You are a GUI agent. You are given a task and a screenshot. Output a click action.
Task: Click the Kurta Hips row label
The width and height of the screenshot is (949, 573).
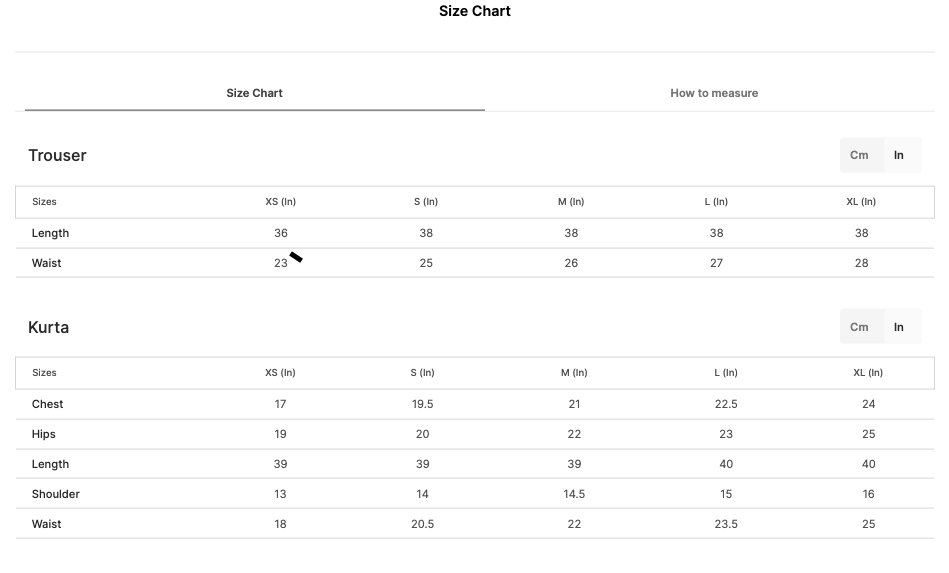tap(44, 434)
